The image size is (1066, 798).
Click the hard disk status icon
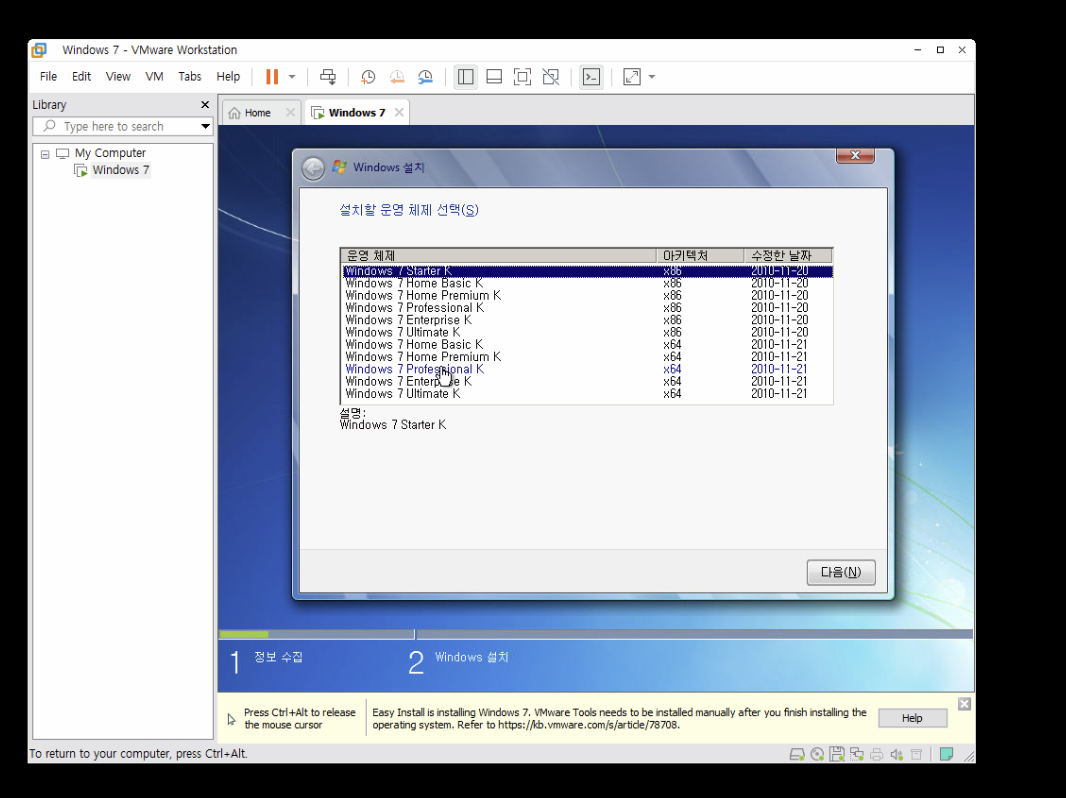pos(797,754)
